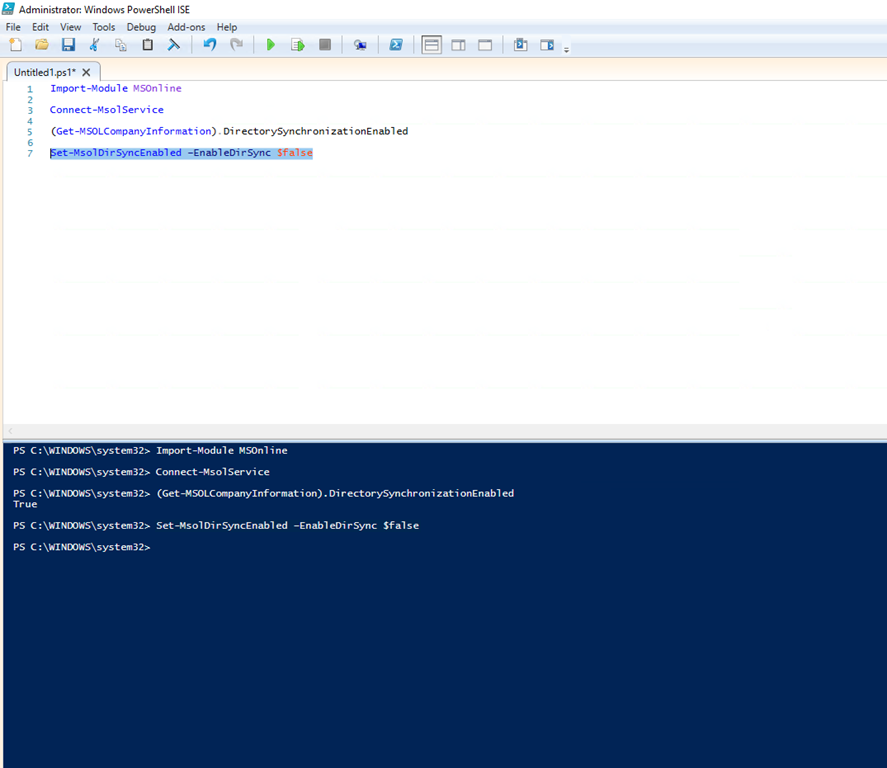Launch PowerShell.exe from toolbar
Image resolution: width=887 pixels, height=768 pixels.
tap(396, 45)
